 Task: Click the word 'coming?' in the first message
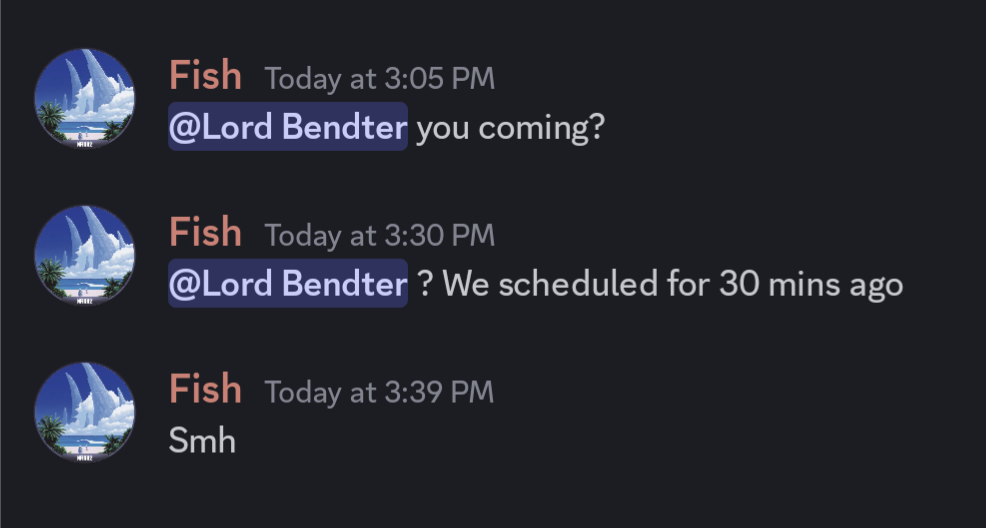click(541, 128)
